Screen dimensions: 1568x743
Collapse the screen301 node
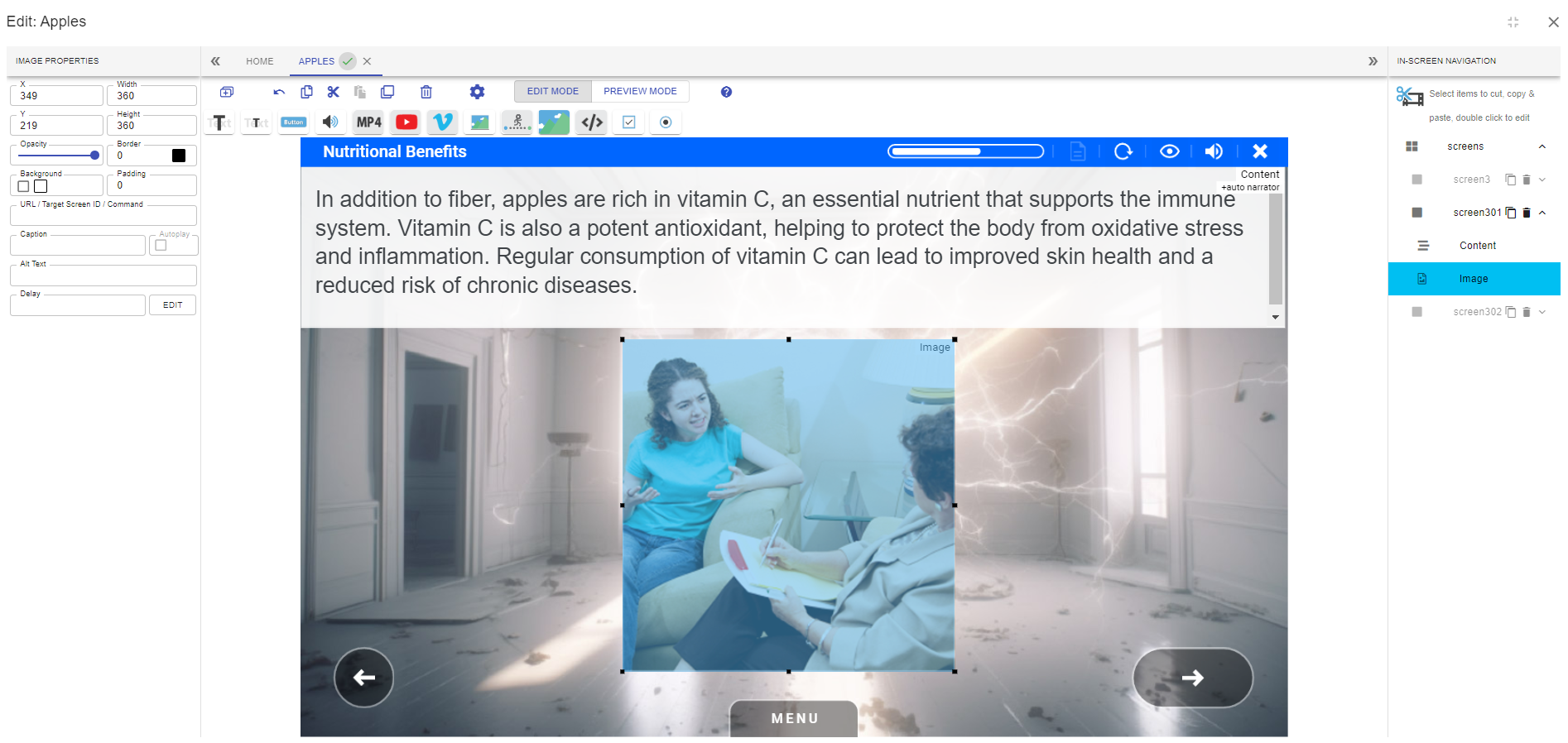coord(1542,213)
